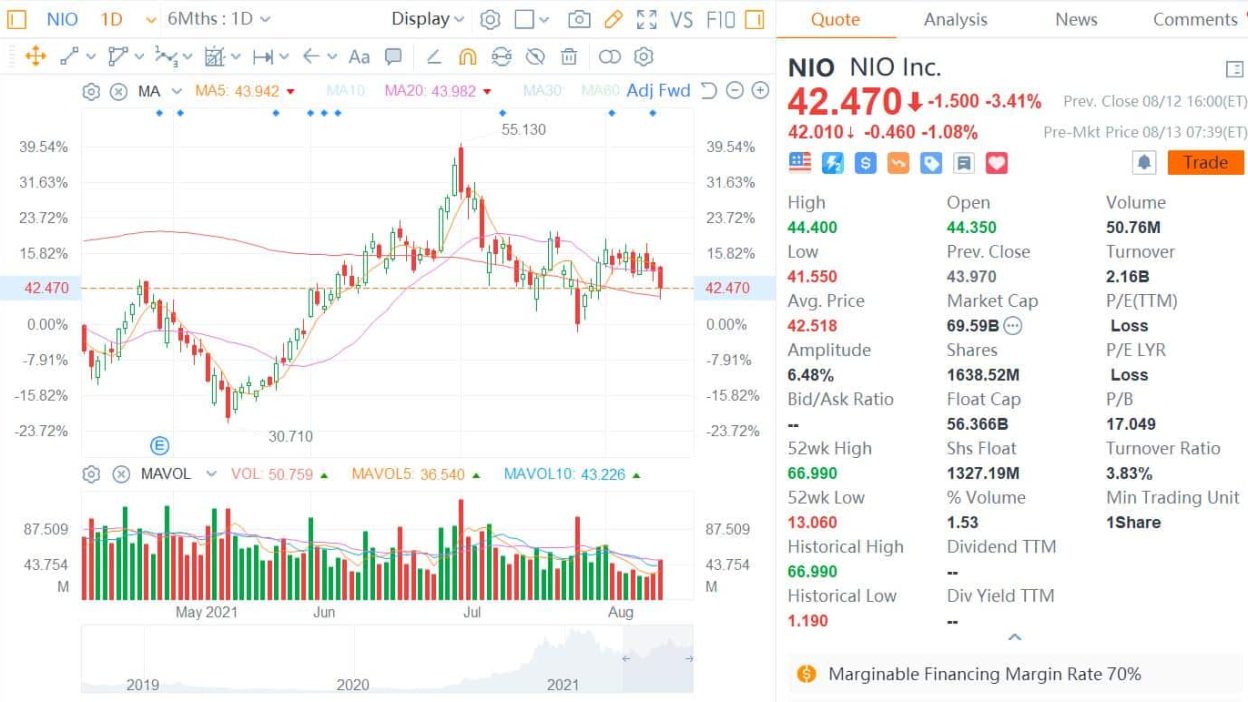This screenshot has height=702, width=1248.
Task: Collapse the quote details chevron
Action: point(1014,637)
